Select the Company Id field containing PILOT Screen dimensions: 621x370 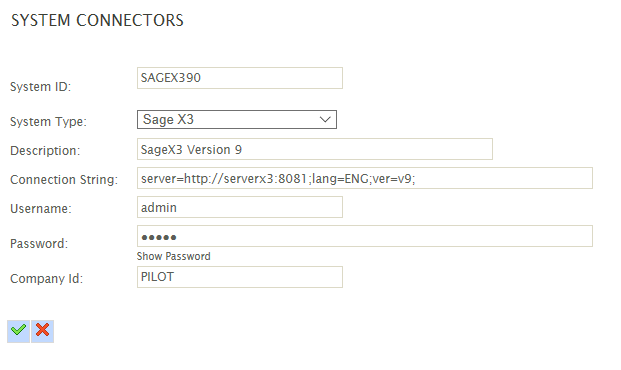click(240, 277)
